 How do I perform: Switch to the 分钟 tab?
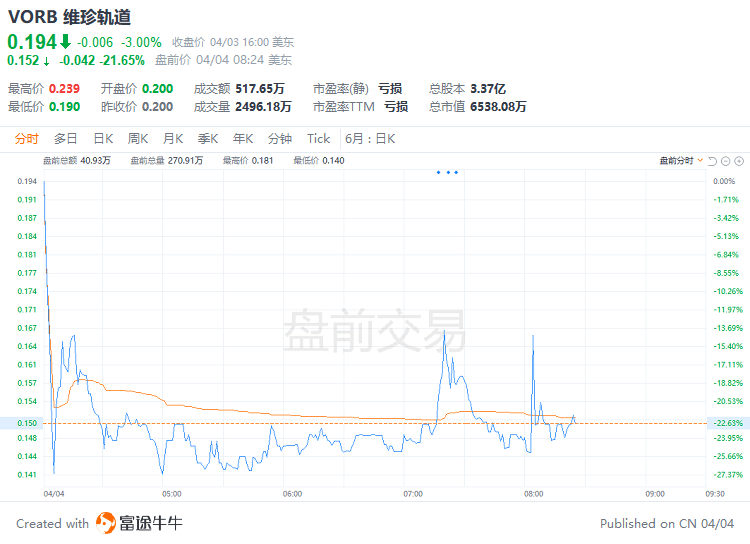coord(280,139)
